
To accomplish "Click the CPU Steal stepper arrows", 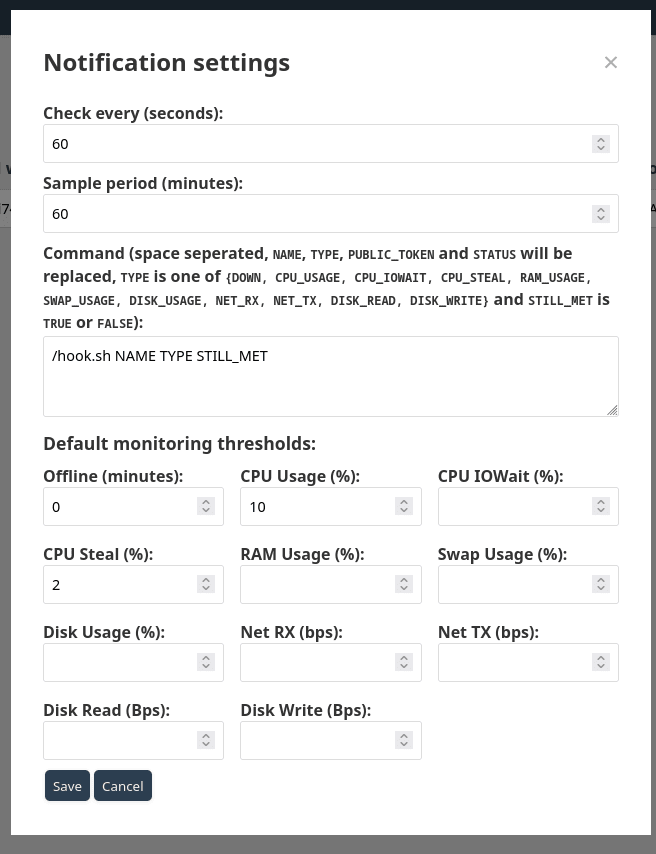I will [x=206, y=584].
